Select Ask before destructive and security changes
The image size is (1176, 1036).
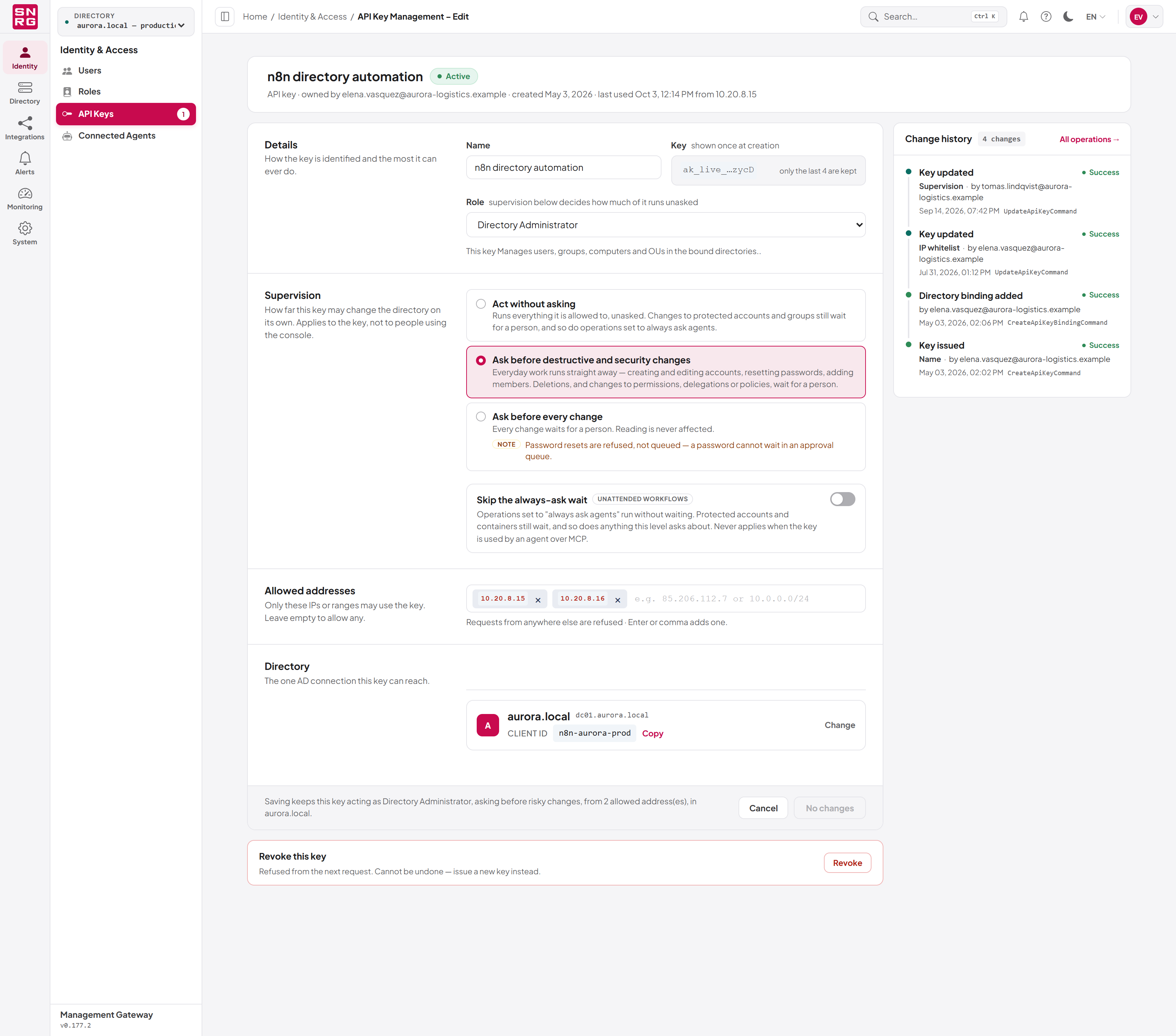666,372
